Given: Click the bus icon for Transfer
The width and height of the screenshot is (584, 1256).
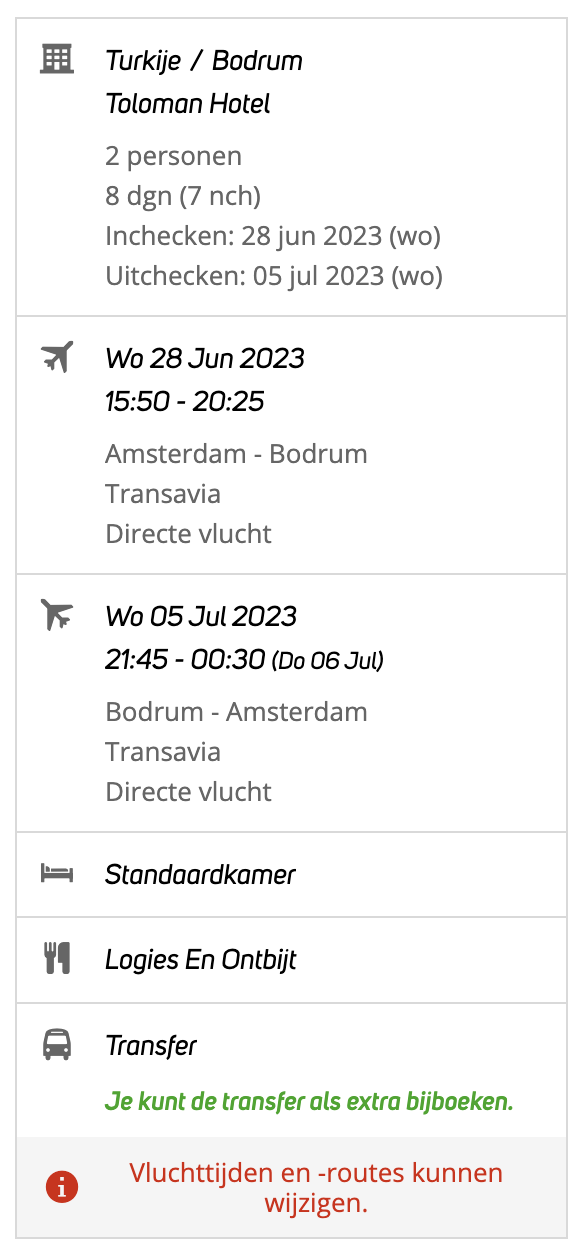Looking at the screenshot, I should click(57, 1045).
